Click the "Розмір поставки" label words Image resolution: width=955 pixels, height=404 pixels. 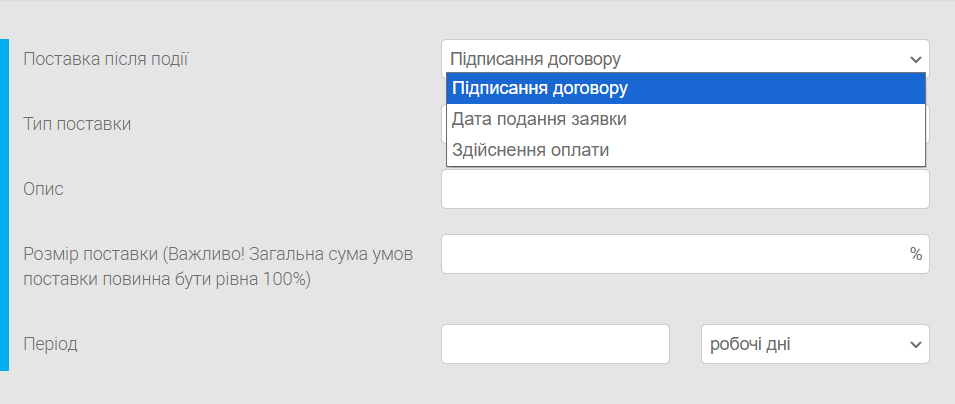[x=90, y=253]
